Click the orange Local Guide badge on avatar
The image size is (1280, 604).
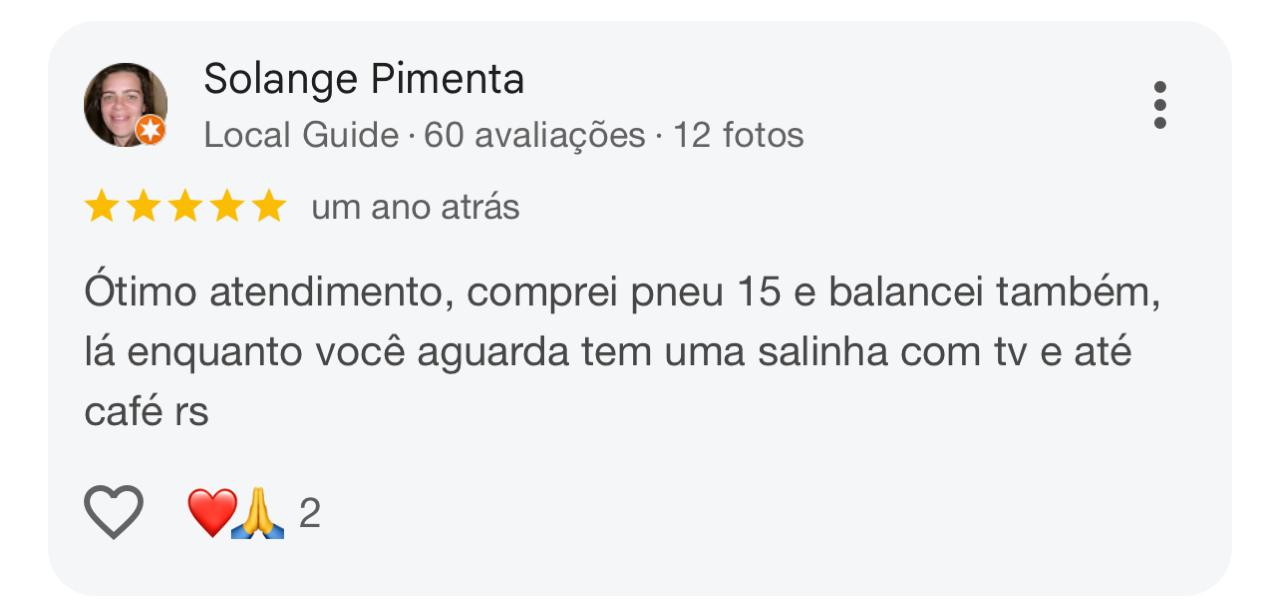click(151, 130)
